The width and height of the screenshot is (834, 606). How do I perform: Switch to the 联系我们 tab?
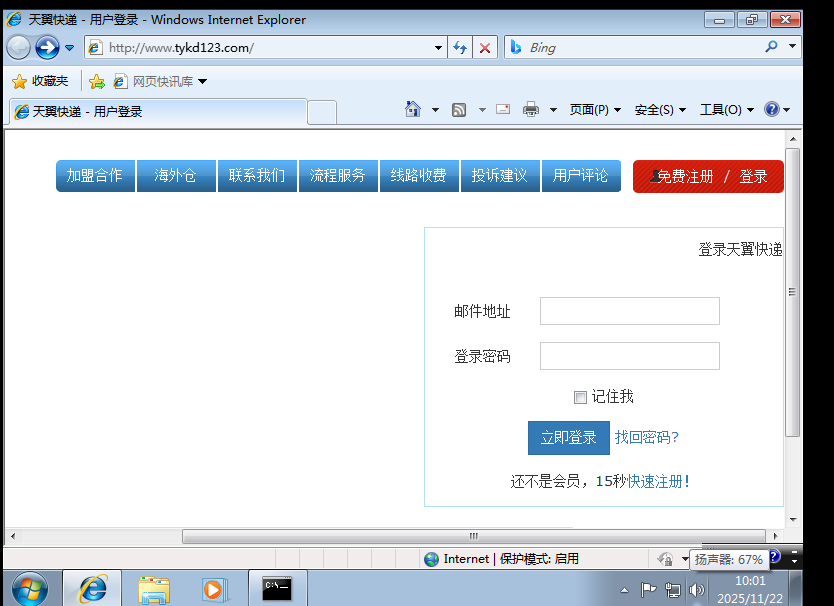257,176
